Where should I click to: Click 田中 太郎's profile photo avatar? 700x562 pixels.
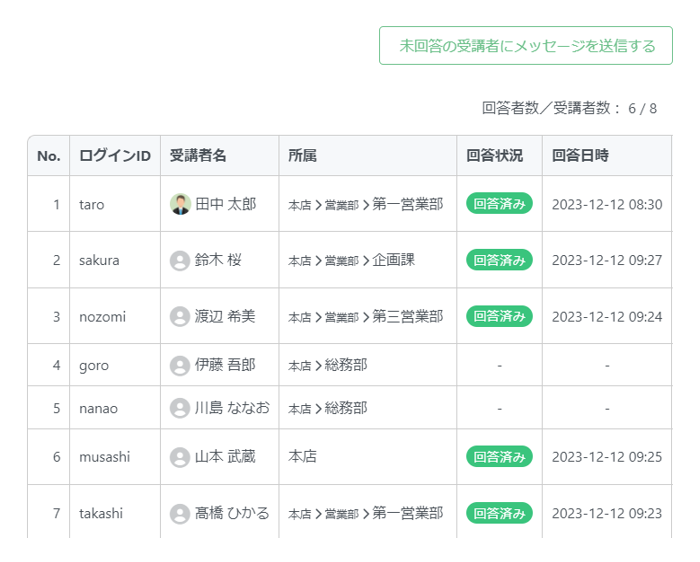tap(180, 204)
